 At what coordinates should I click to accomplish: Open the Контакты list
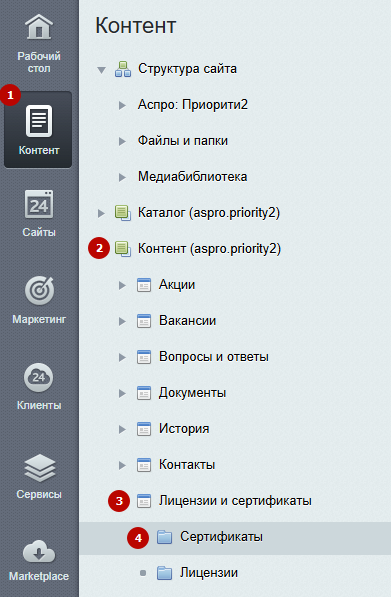(x=187, y=465)
